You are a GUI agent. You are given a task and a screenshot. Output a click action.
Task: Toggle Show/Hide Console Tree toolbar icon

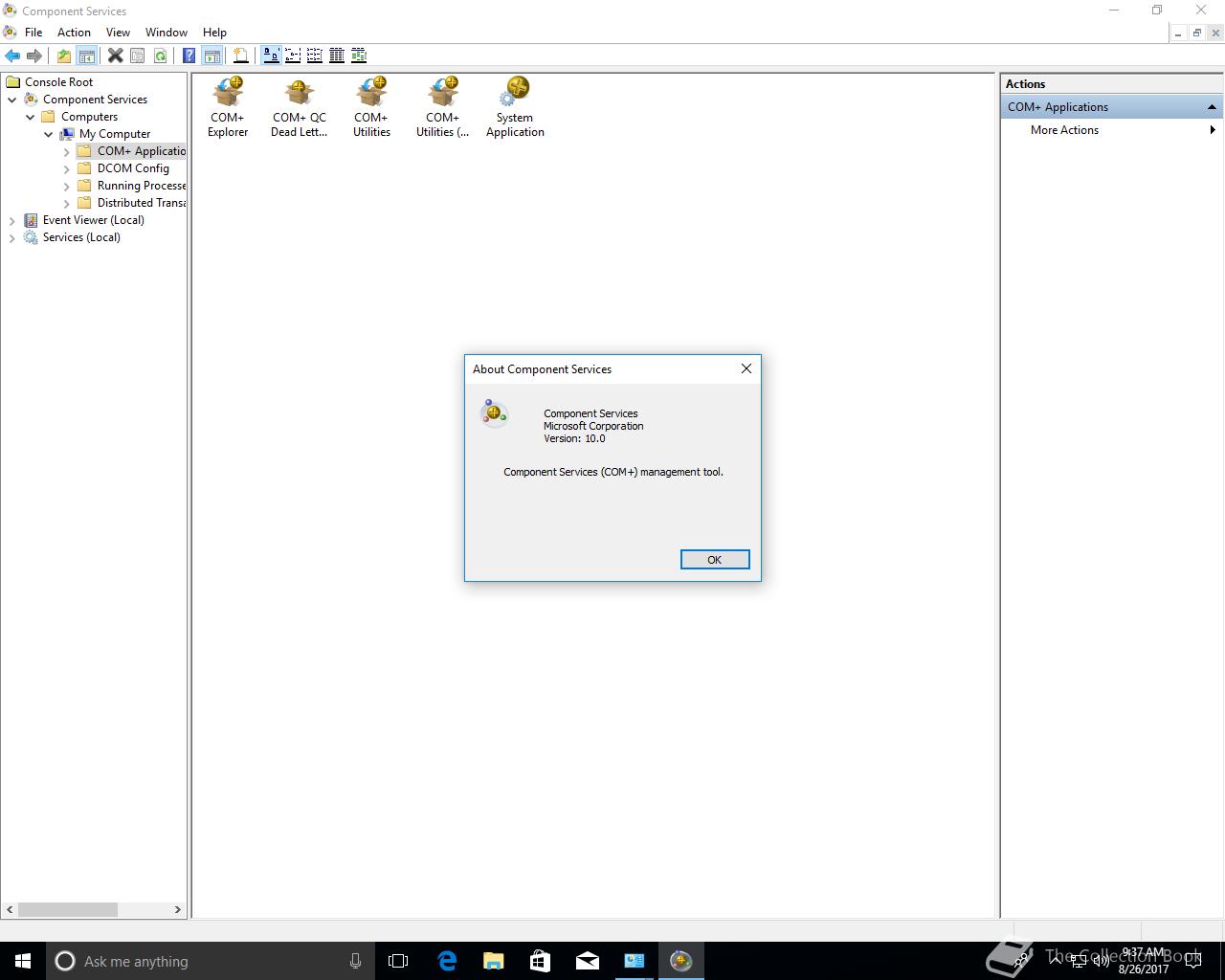pyautogui.click(x=86, y=56)
